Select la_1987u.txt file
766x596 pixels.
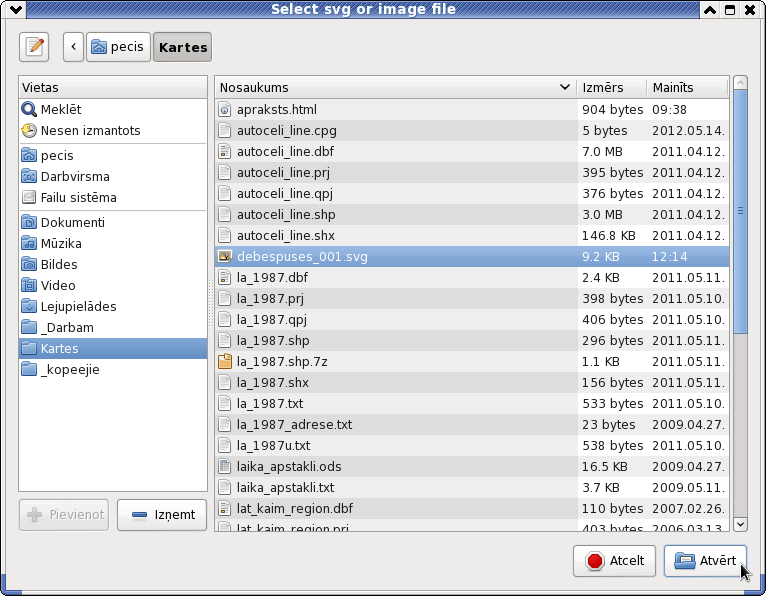click(x=472, y=446)
